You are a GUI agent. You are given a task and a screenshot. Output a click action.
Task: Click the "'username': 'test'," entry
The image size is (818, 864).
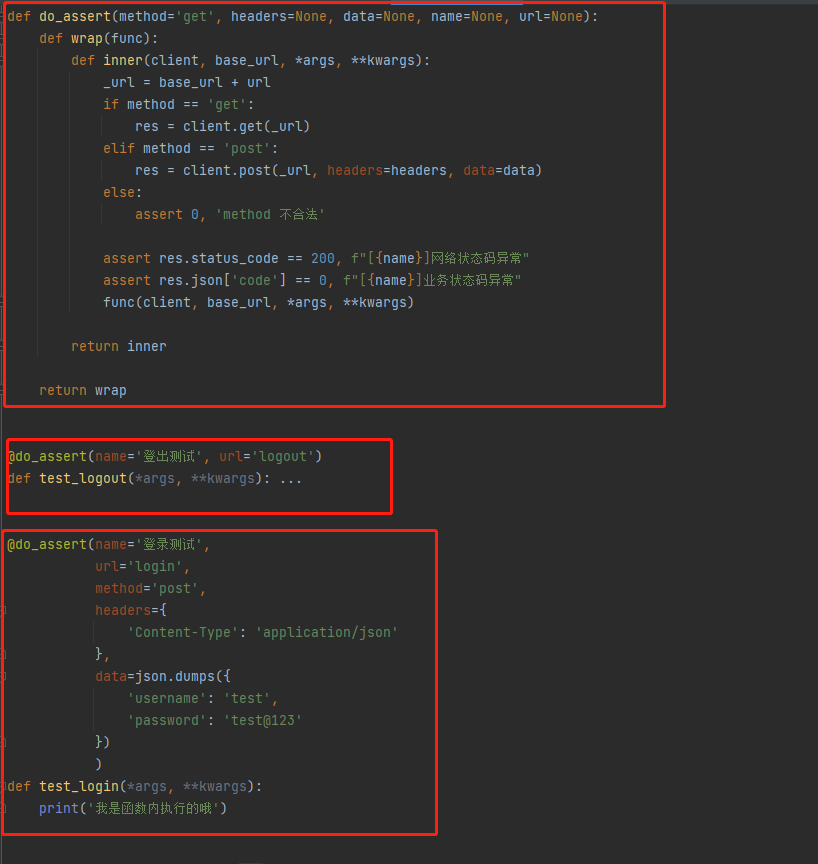pyautogui.click(x=202, y=699)
